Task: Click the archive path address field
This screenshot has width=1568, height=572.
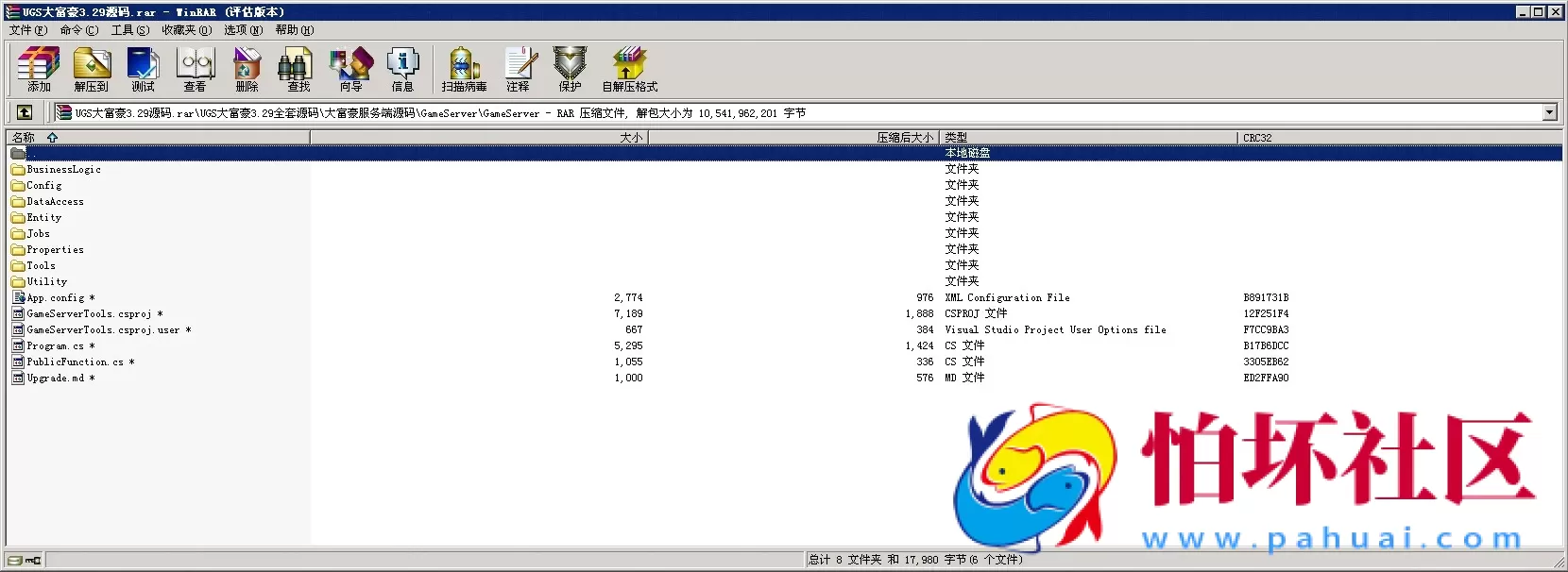Action: coord(808,113)
